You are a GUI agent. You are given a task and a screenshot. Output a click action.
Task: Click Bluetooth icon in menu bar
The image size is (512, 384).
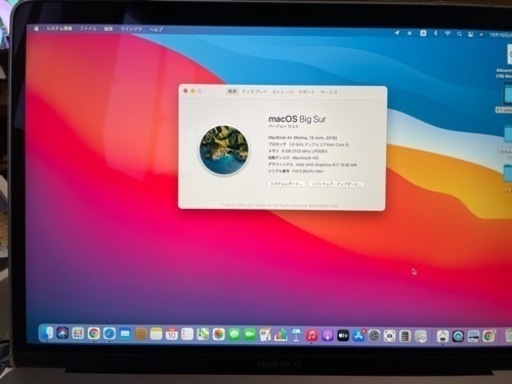click(435, 33)
